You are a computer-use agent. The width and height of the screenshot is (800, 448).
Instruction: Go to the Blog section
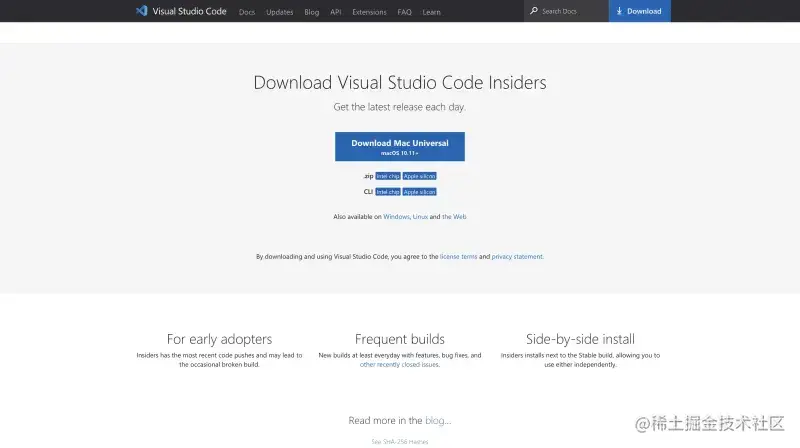312,12
